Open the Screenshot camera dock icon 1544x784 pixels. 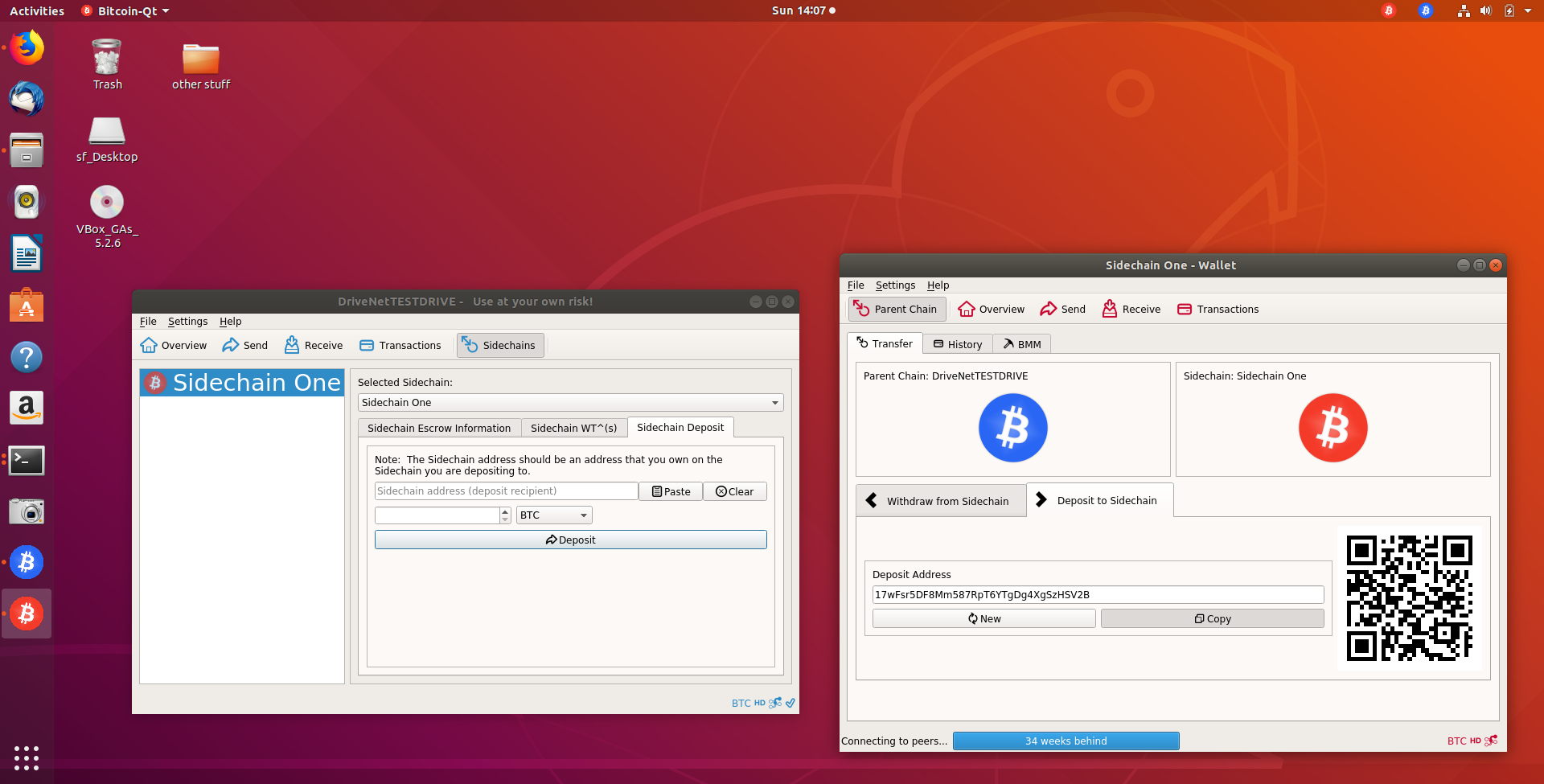(27, 511)
